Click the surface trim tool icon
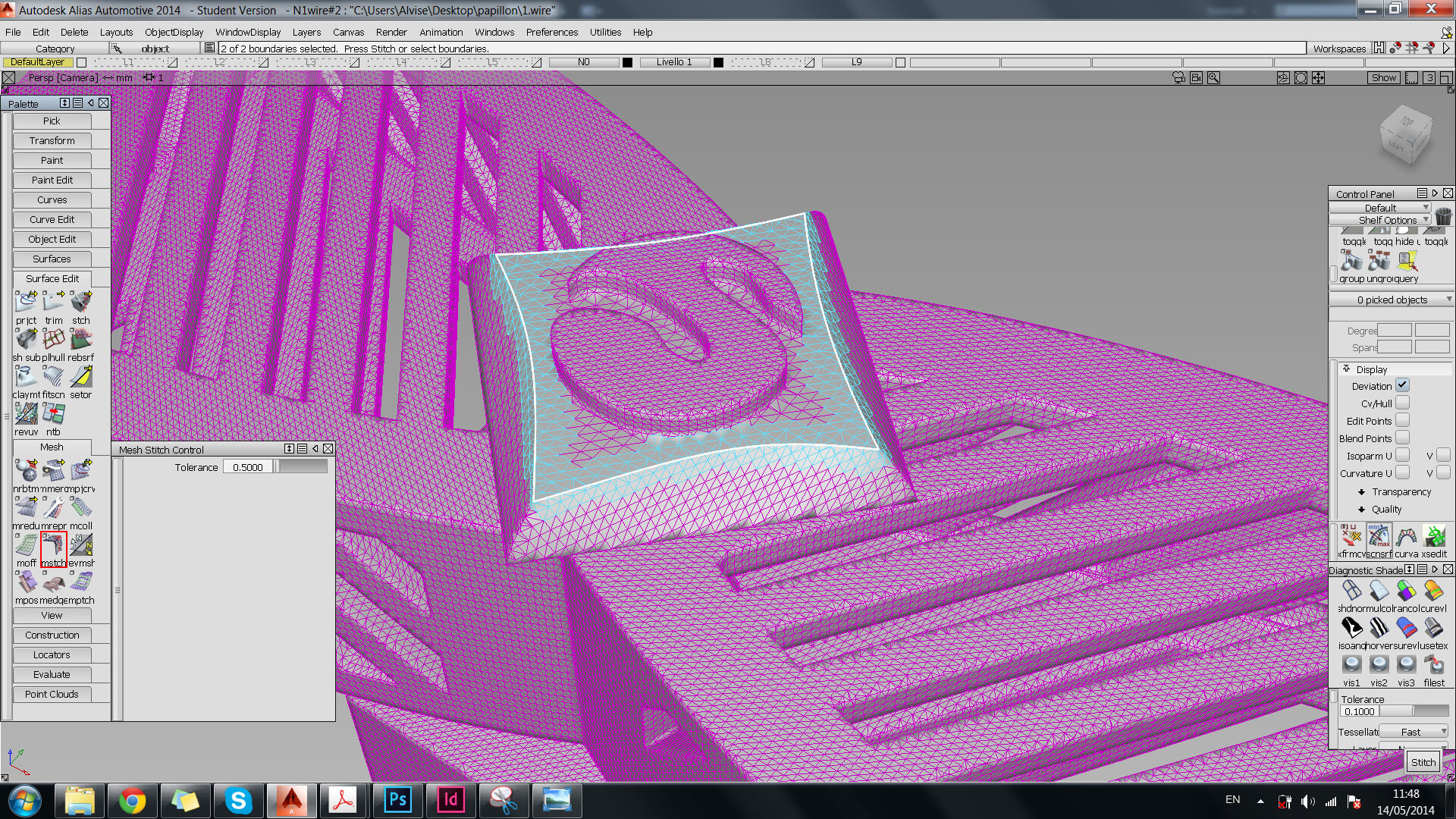 click(53, 302)
